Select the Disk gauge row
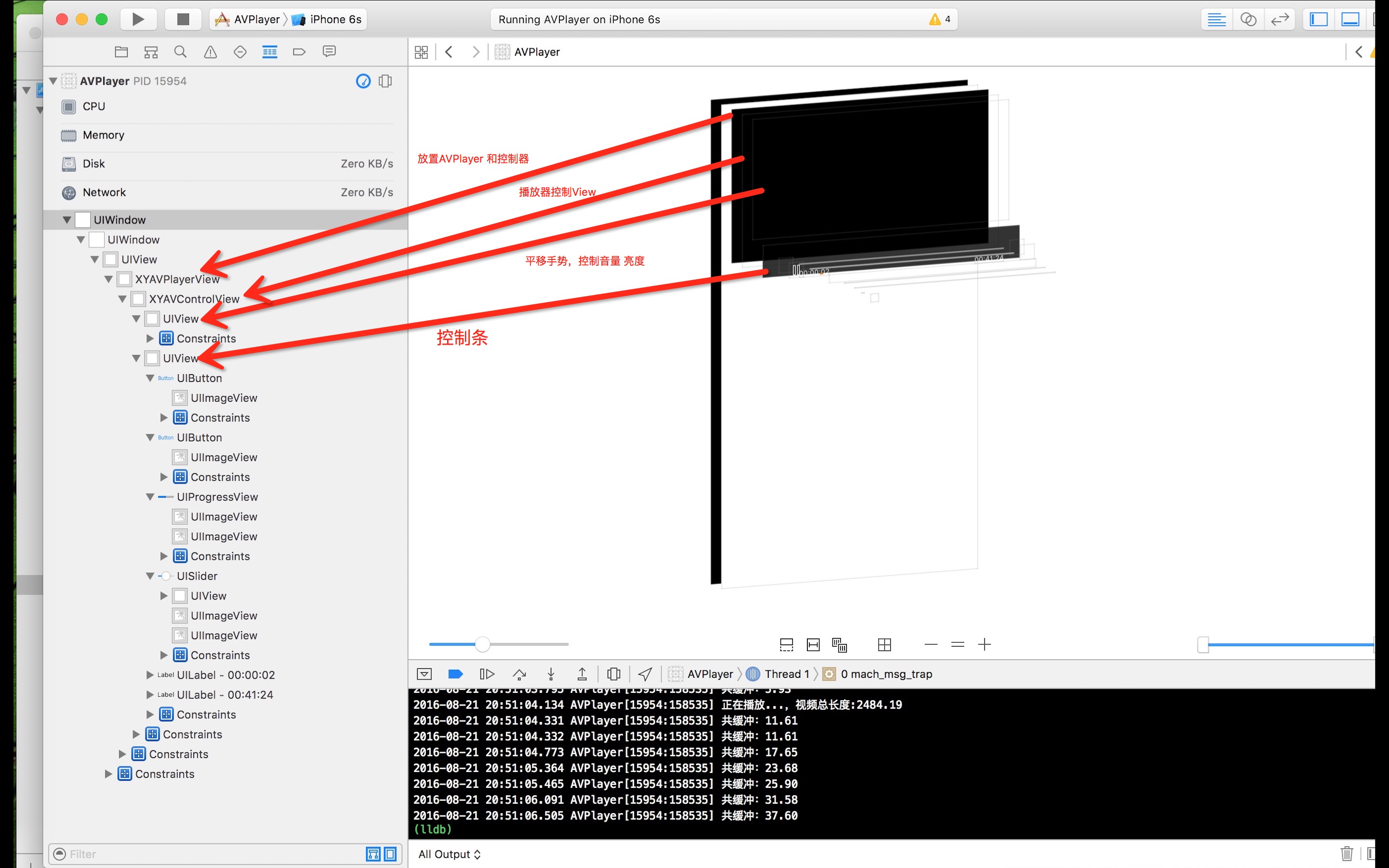This screenshot has height=868, width=1389. (227, 163)
